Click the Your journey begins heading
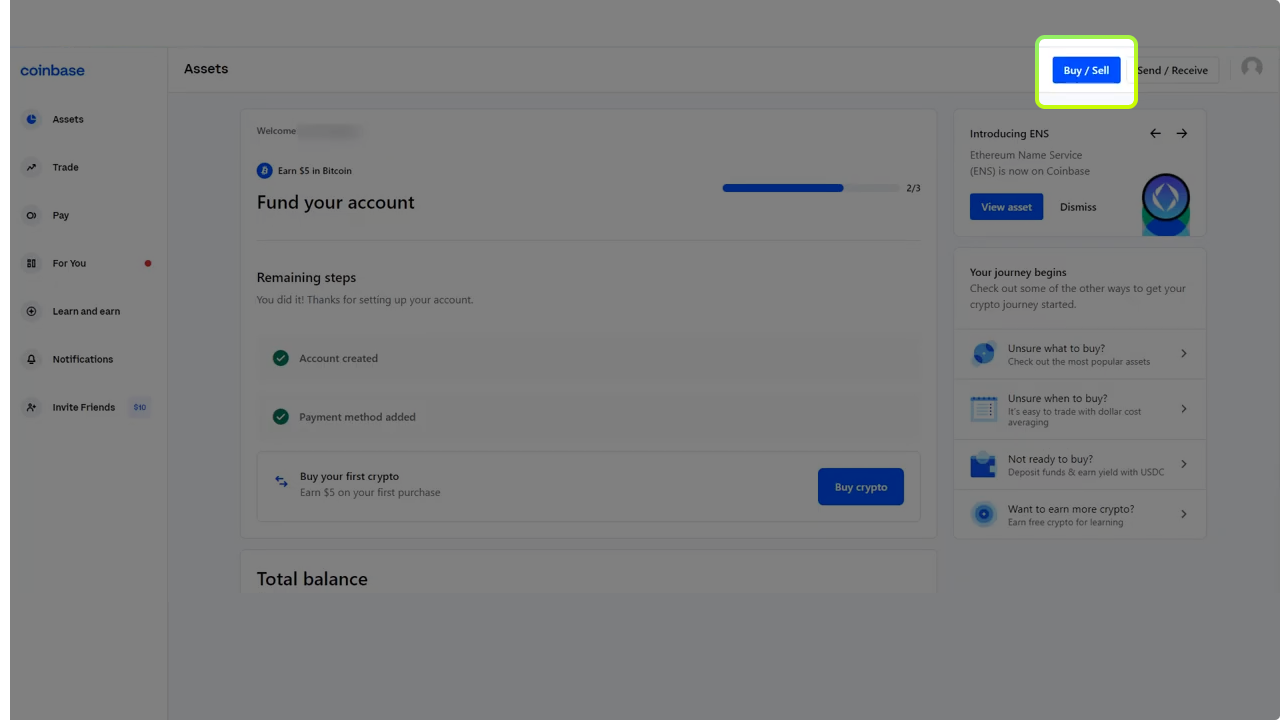Image resolution: width=1280 pixels, height=720 pixels. (x=1018, y=272)
